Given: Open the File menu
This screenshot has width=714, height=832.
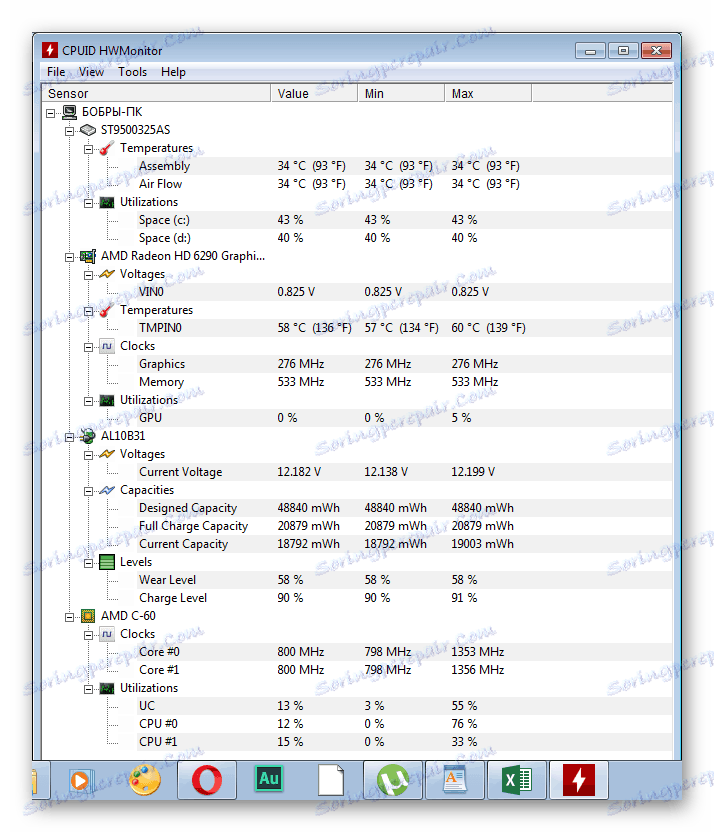Looking at the screenshot, I should pyautogui.click(x=56, y=72).
